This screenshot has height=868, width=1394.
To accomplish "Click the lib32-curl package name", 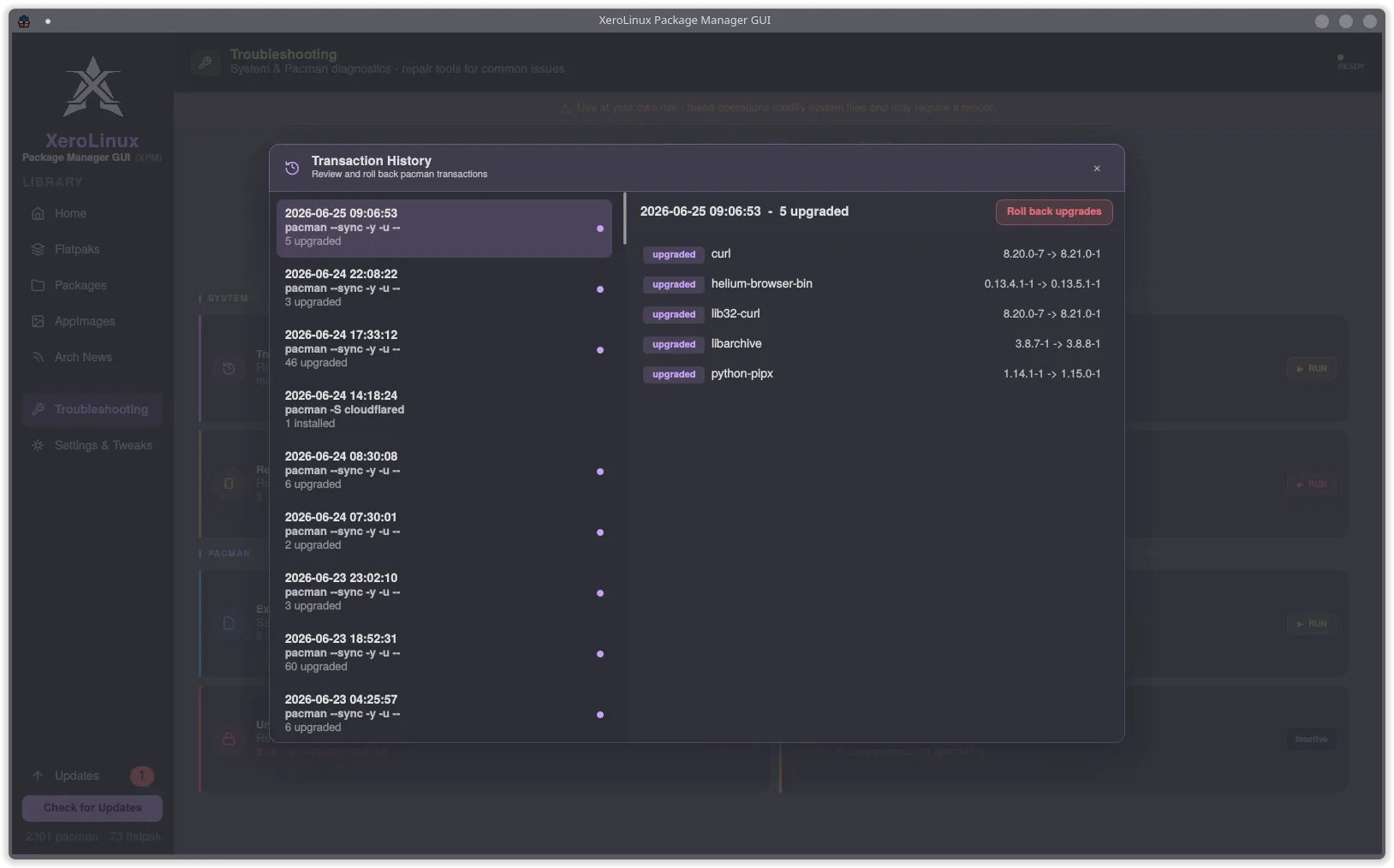I will click(735, 314).
